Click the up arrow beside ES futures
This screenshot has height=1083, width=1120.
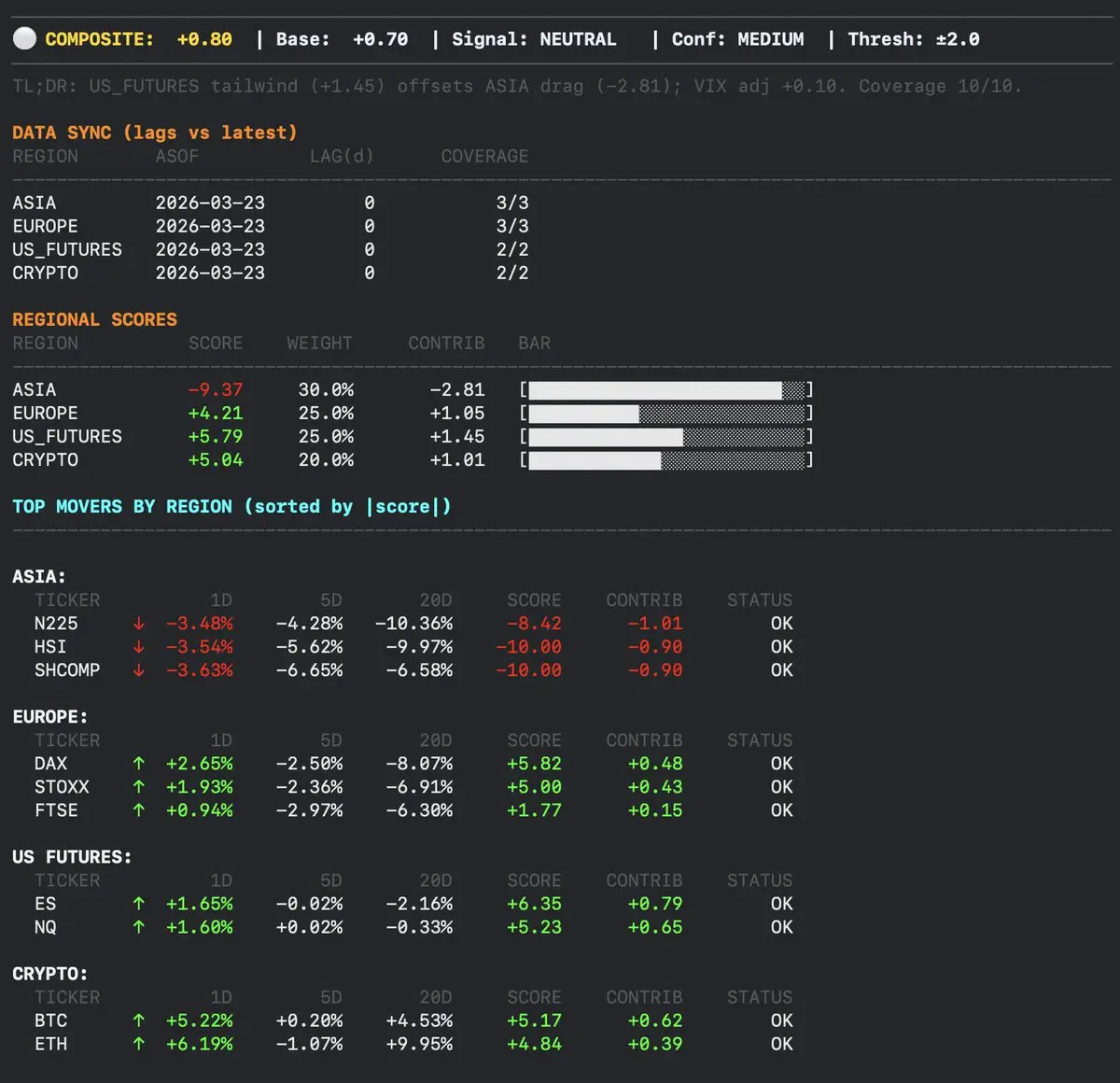(x=139, y=904)
